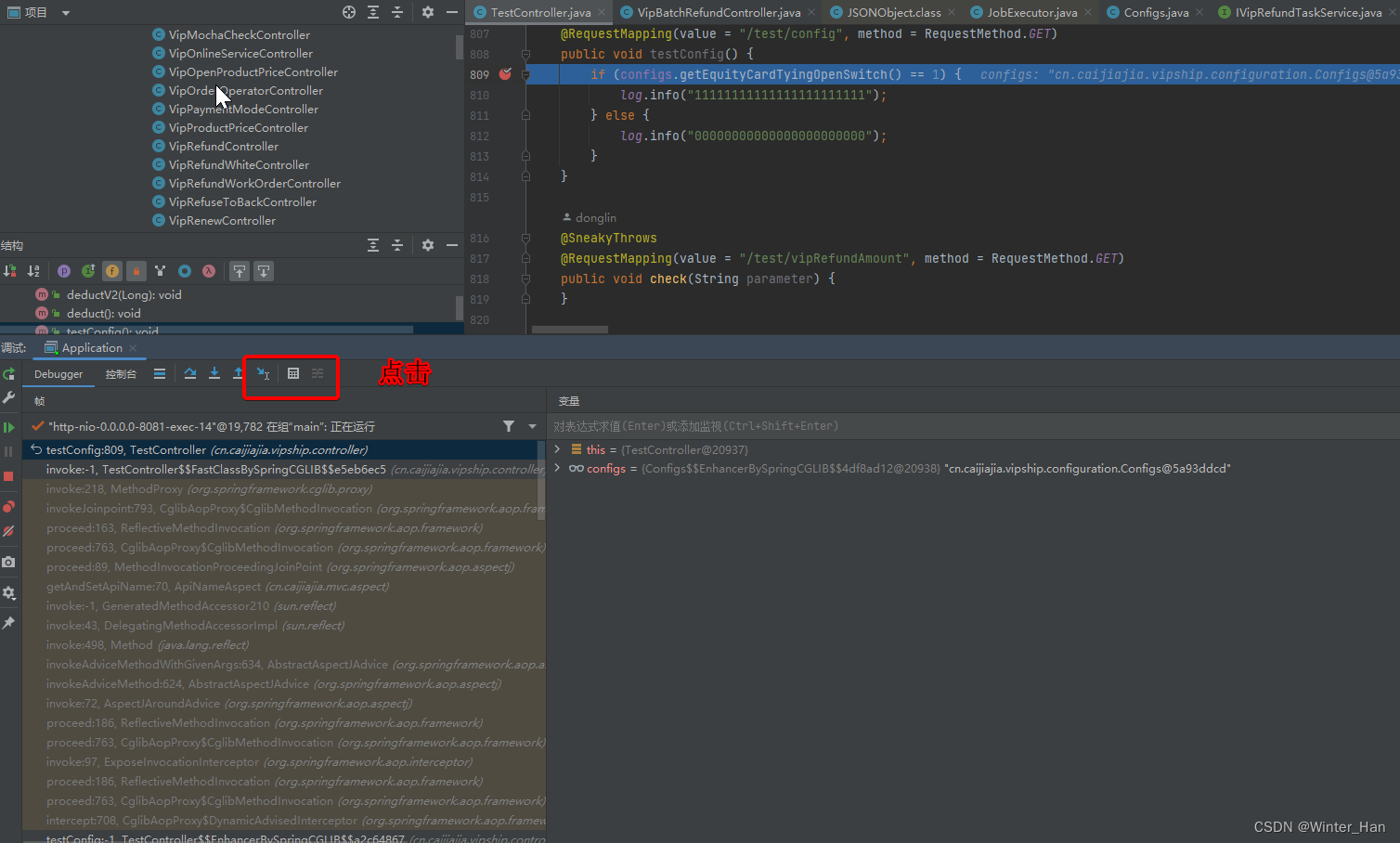The width and height of the screenshot is (1400, 843).
Task: Close the Application debug tab
Action: click(133, 348)
